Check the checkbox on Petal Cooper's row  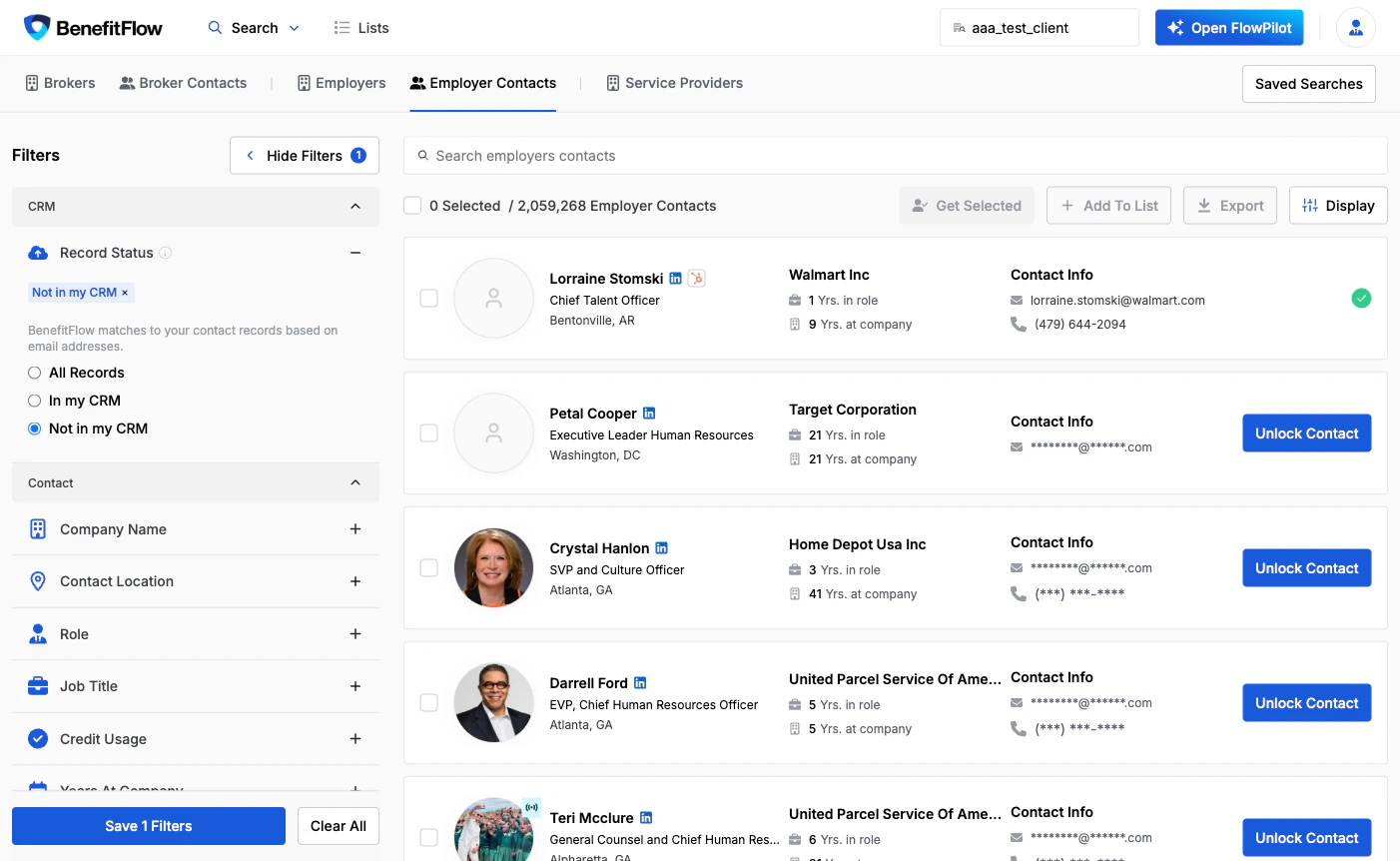[x=428, y=433]
